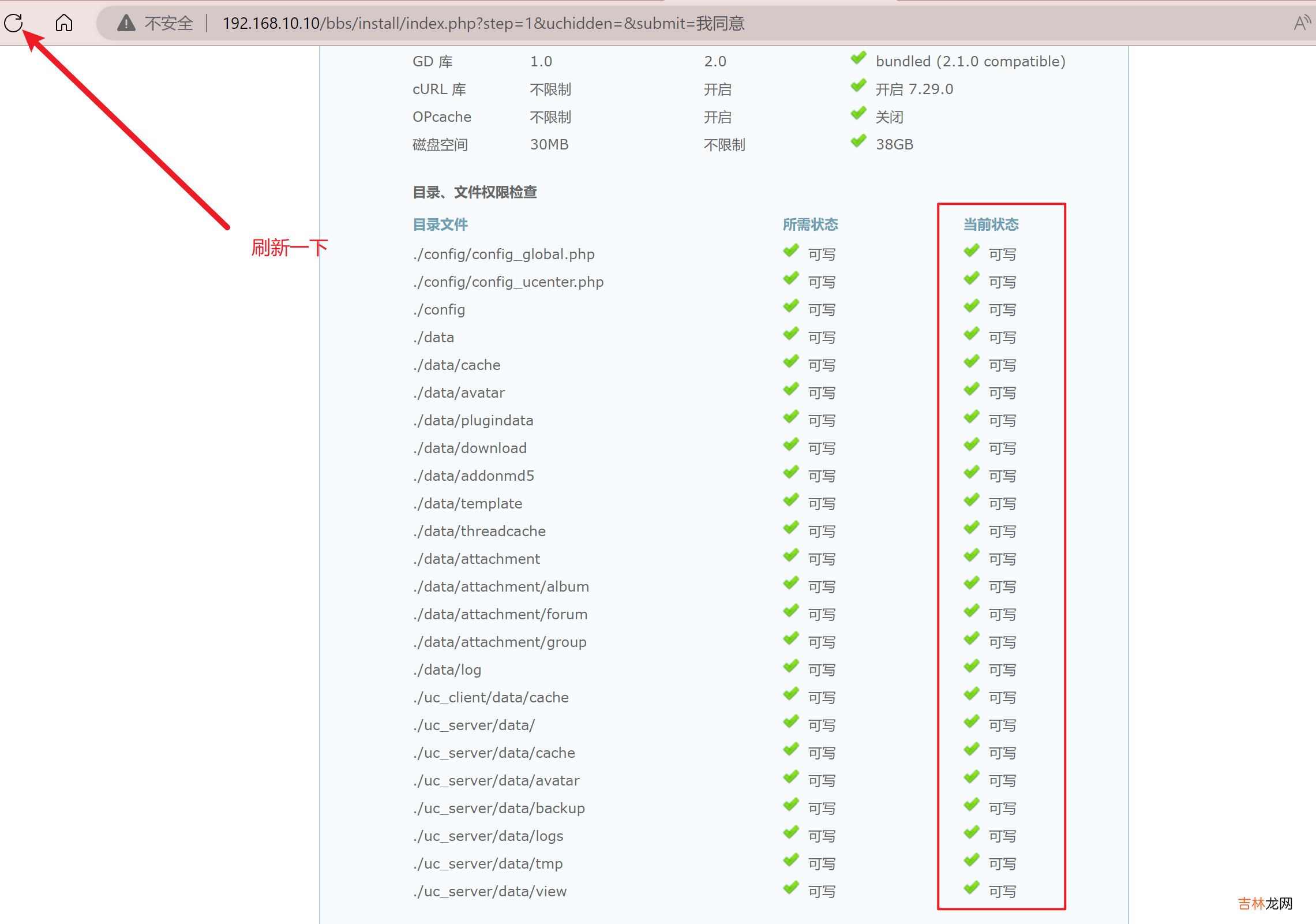Click the 不安全 security label
This screenshot has height=924, width=1316.
coord(168,23)
